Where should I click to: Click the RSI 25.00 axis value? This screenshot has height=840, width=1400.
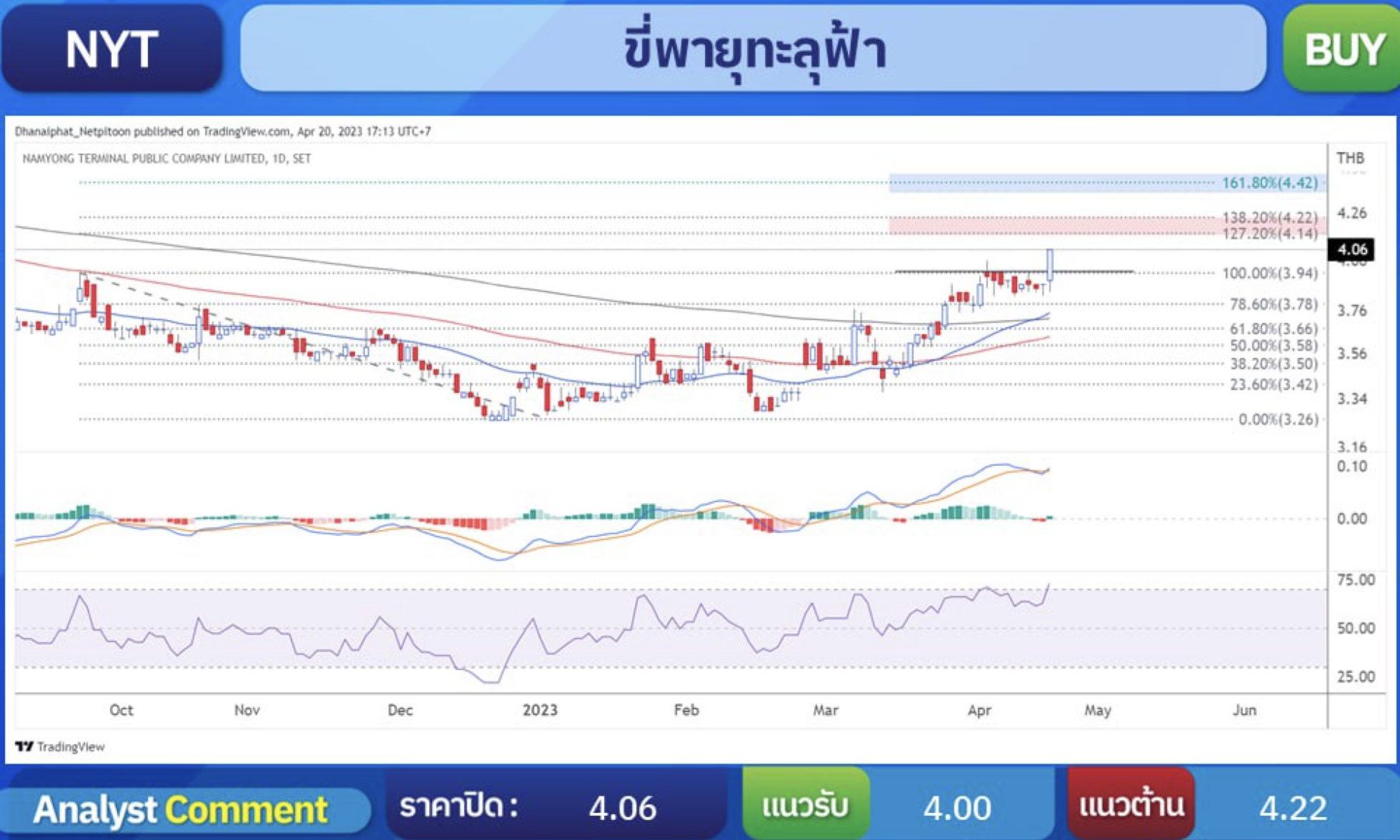(x=1356, y=676)
